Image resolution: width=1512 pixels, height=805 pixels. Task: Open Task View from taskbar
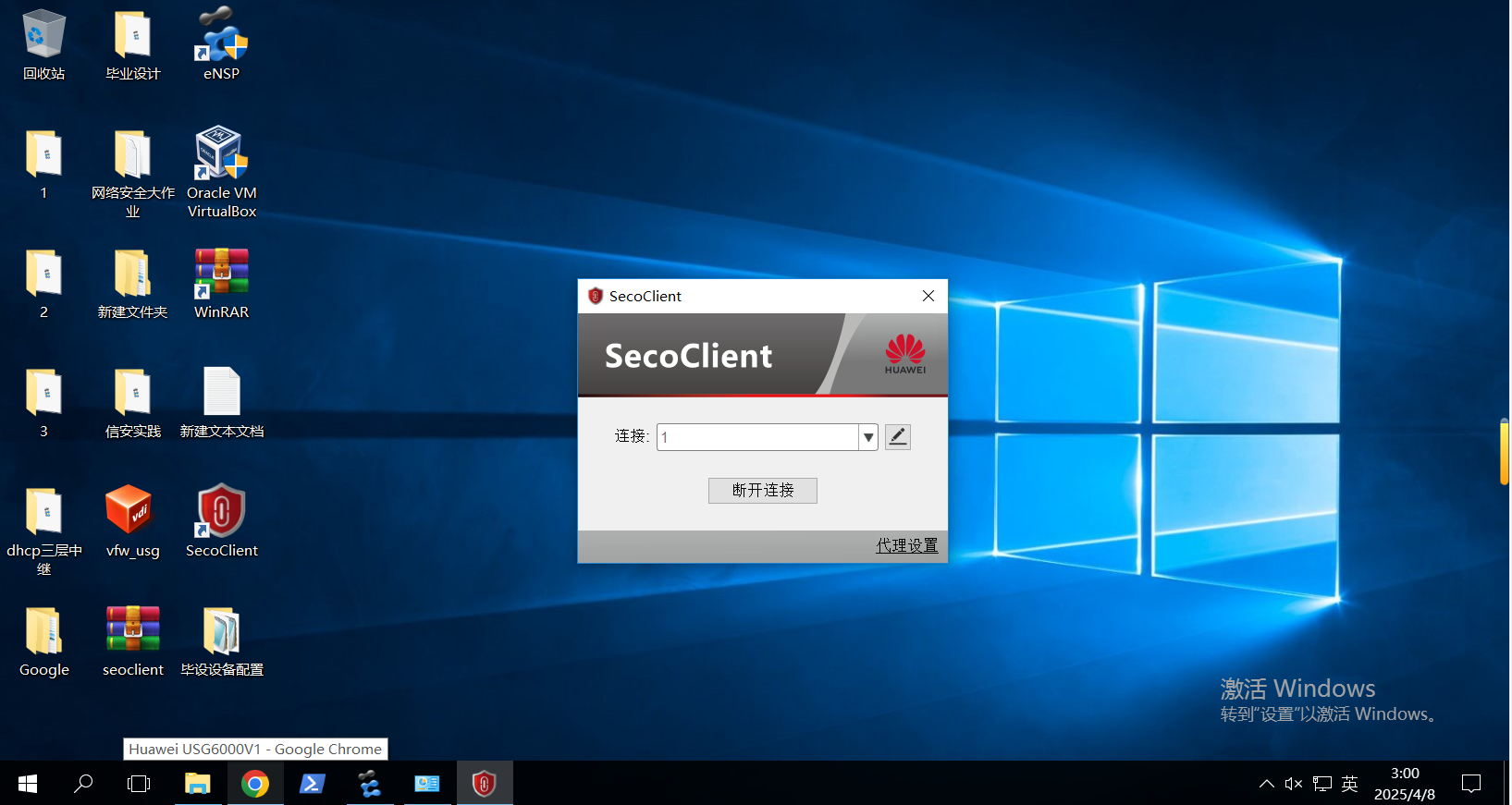coord(139,784)
